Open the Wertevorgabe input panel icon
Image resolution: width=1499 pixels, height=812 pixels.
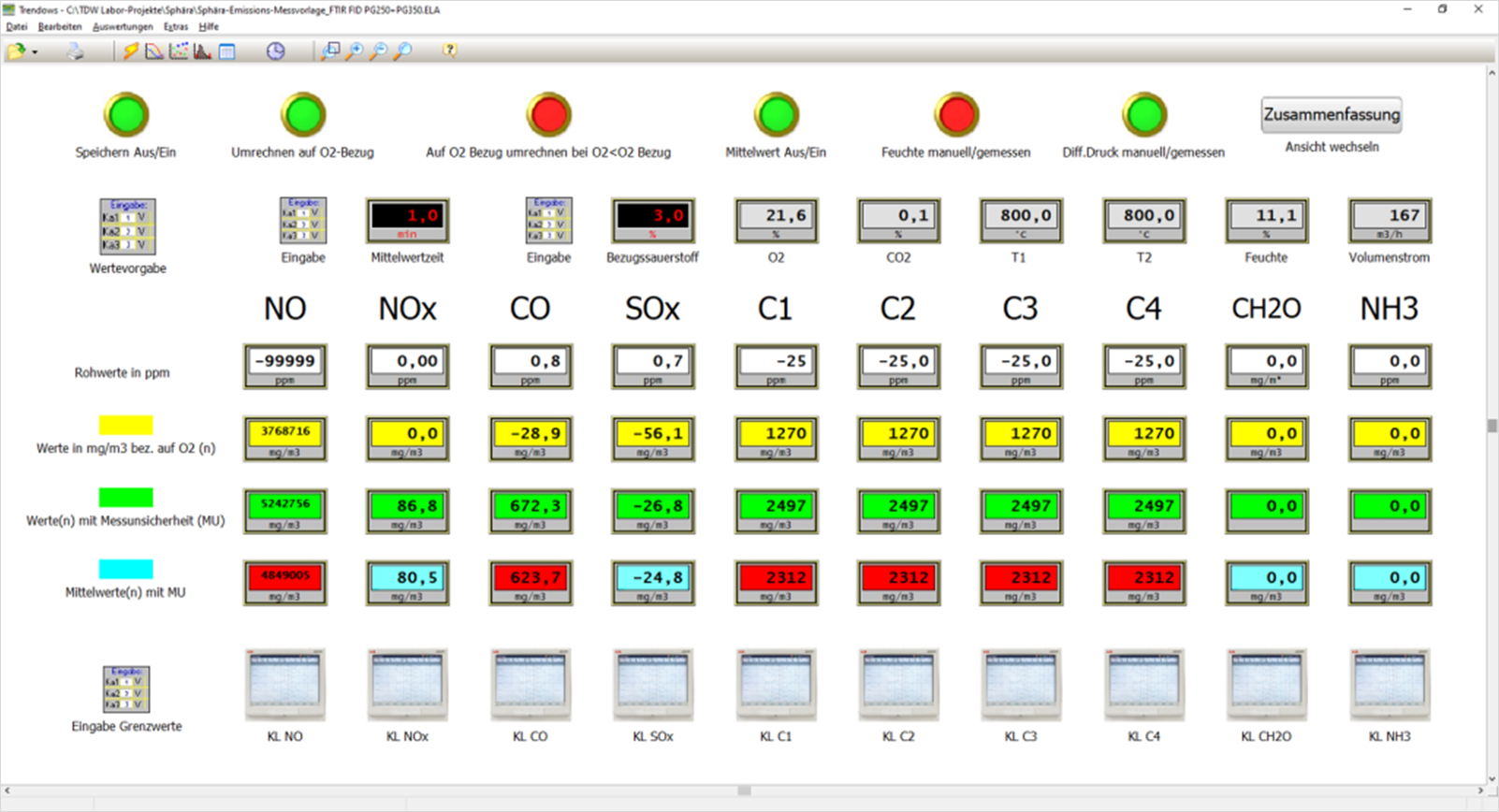(x=127, y=226)
